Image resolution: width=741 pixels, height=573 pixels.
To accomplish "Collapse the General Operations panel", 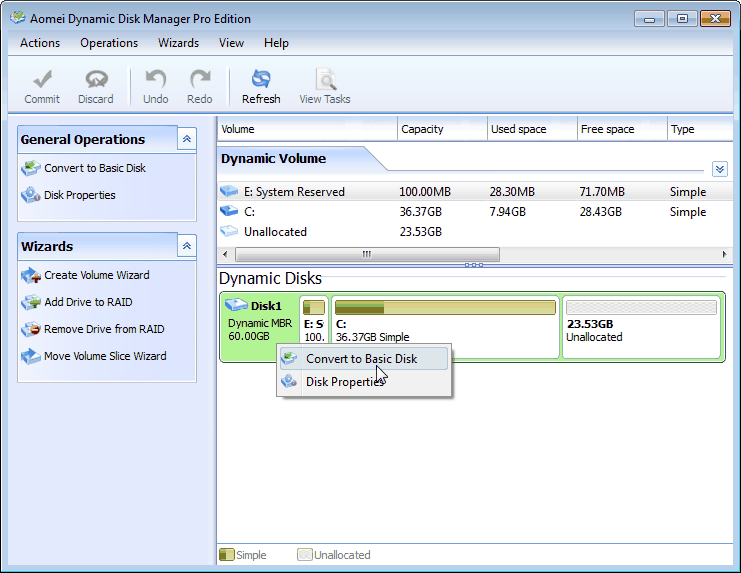I will click(187, 139).
